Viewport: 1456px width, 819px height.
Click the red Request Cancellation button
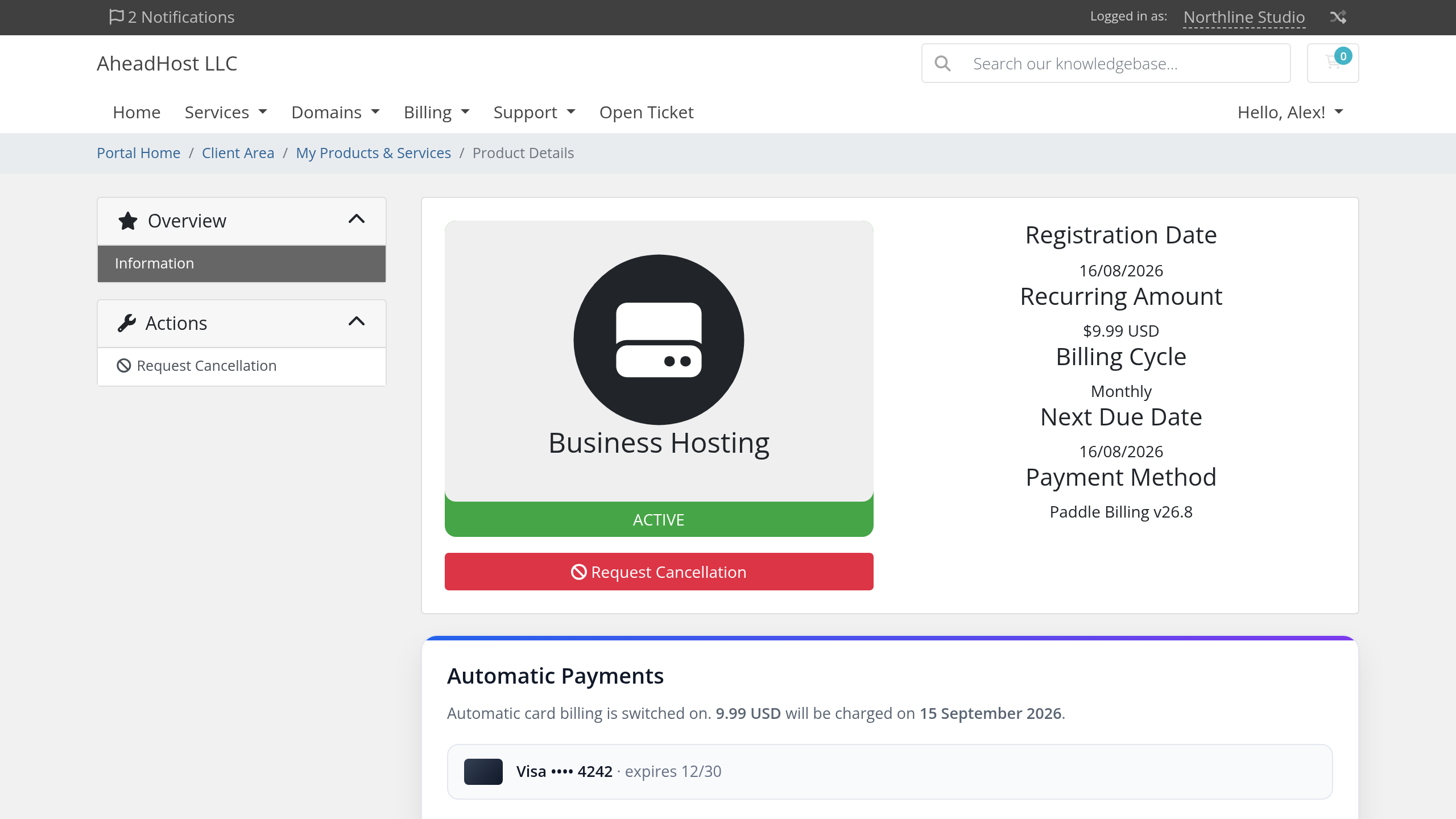[659, 572]
